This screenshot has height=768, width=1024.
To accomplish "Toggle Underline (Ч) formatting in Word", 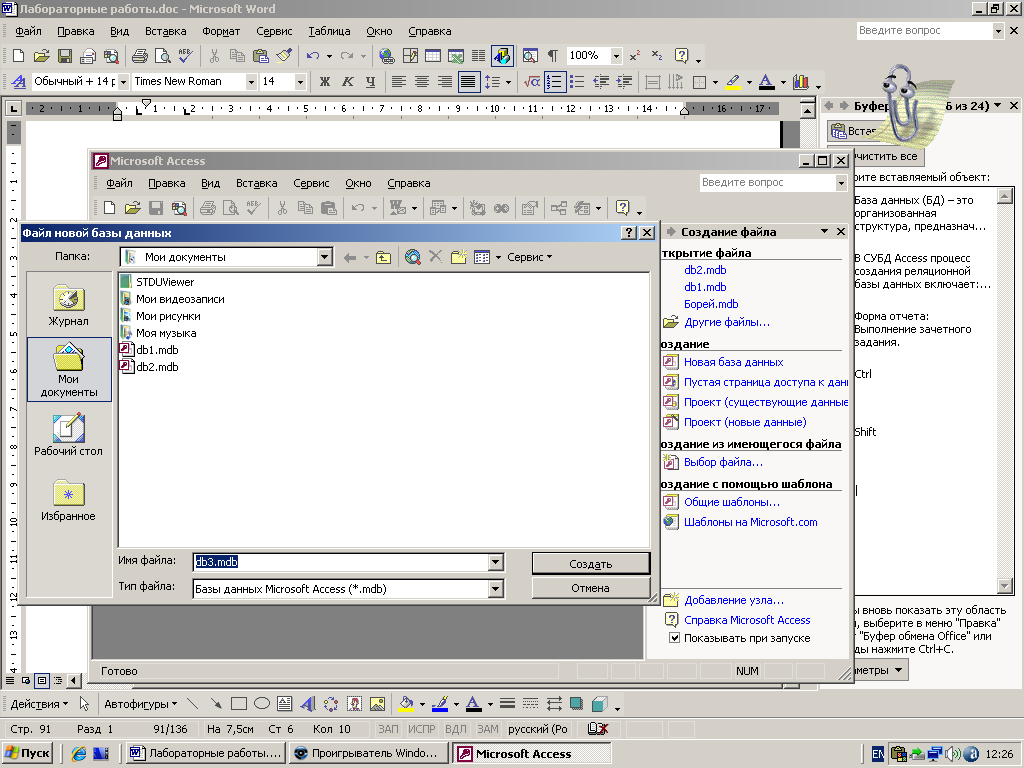I will pos(370,82).
